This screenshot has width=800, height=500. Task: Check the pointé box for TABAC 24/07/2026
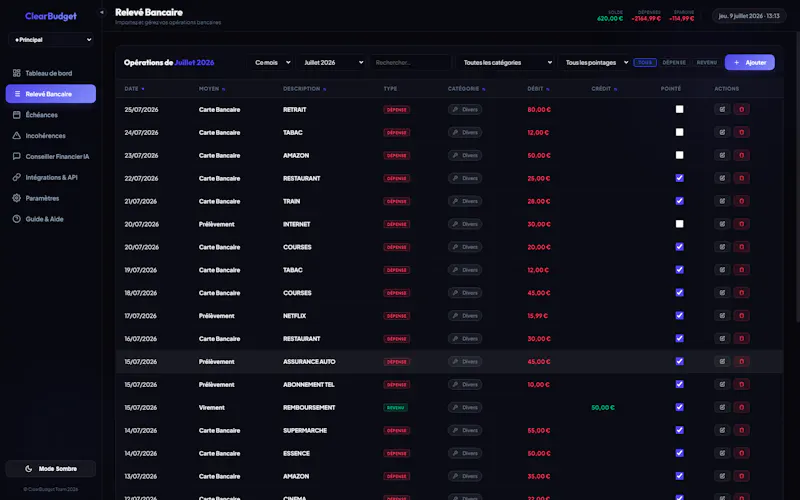click(680, 132)
